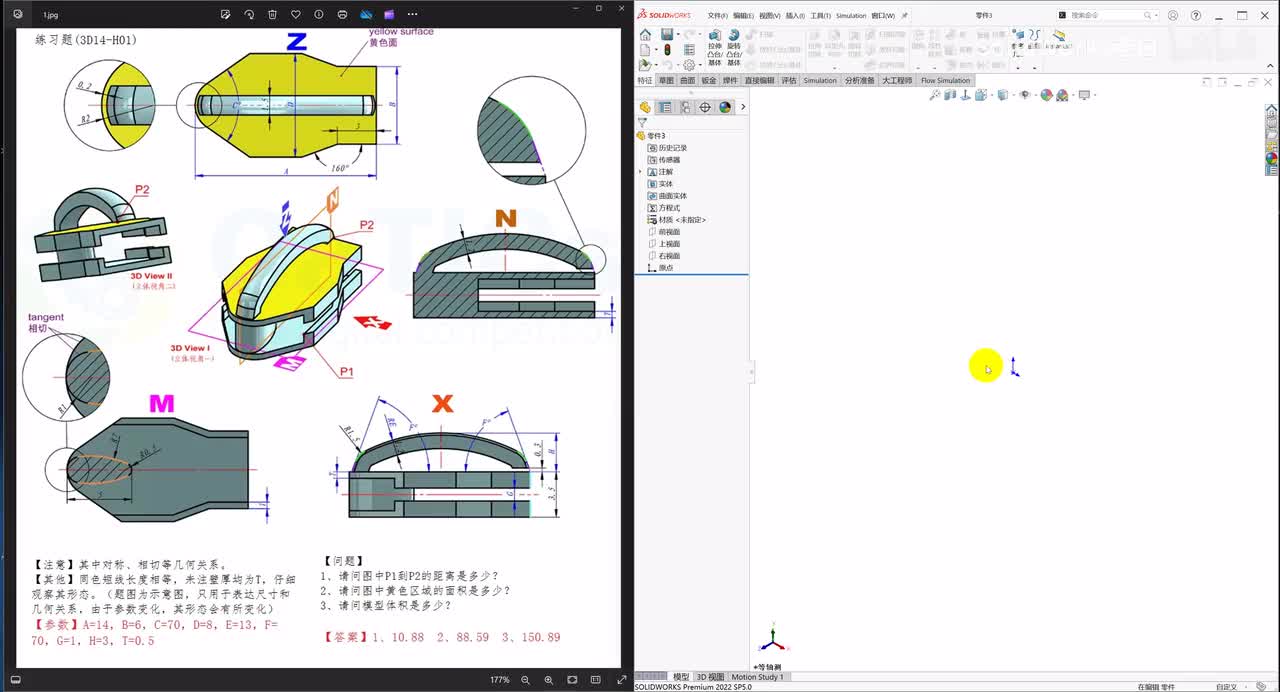1280x692 pixels.
Task: Delete the image using trash icon
Action: [272, 15]
